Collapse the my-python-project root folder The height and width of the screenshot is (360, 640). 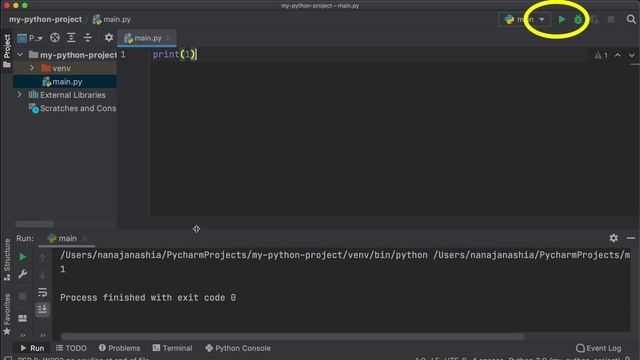coord(20,54)
